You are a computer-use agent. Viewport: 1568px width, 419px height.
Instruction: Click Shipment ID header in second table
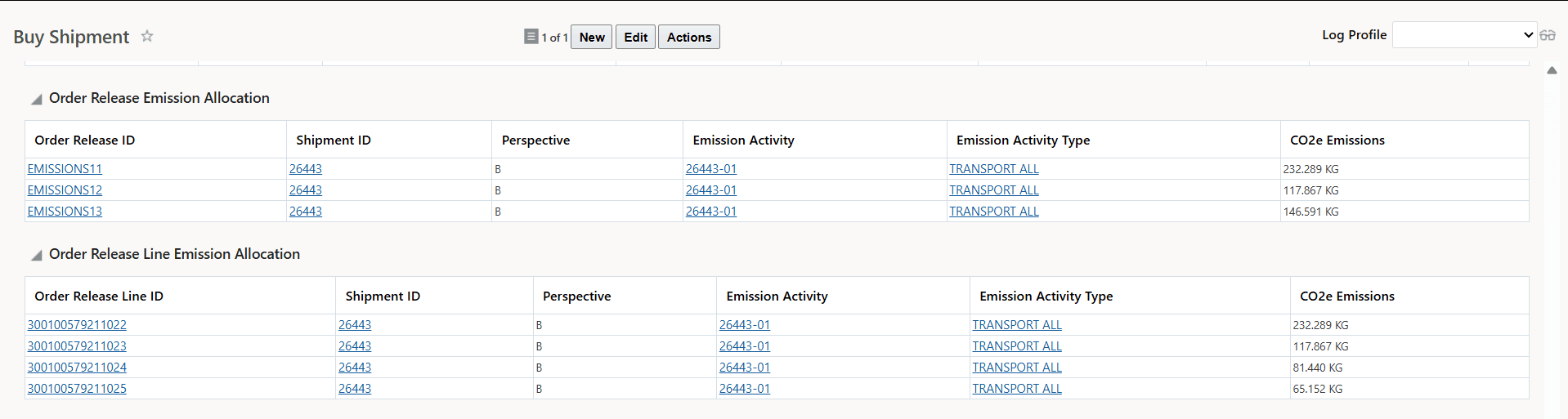(x=383, y=296)
